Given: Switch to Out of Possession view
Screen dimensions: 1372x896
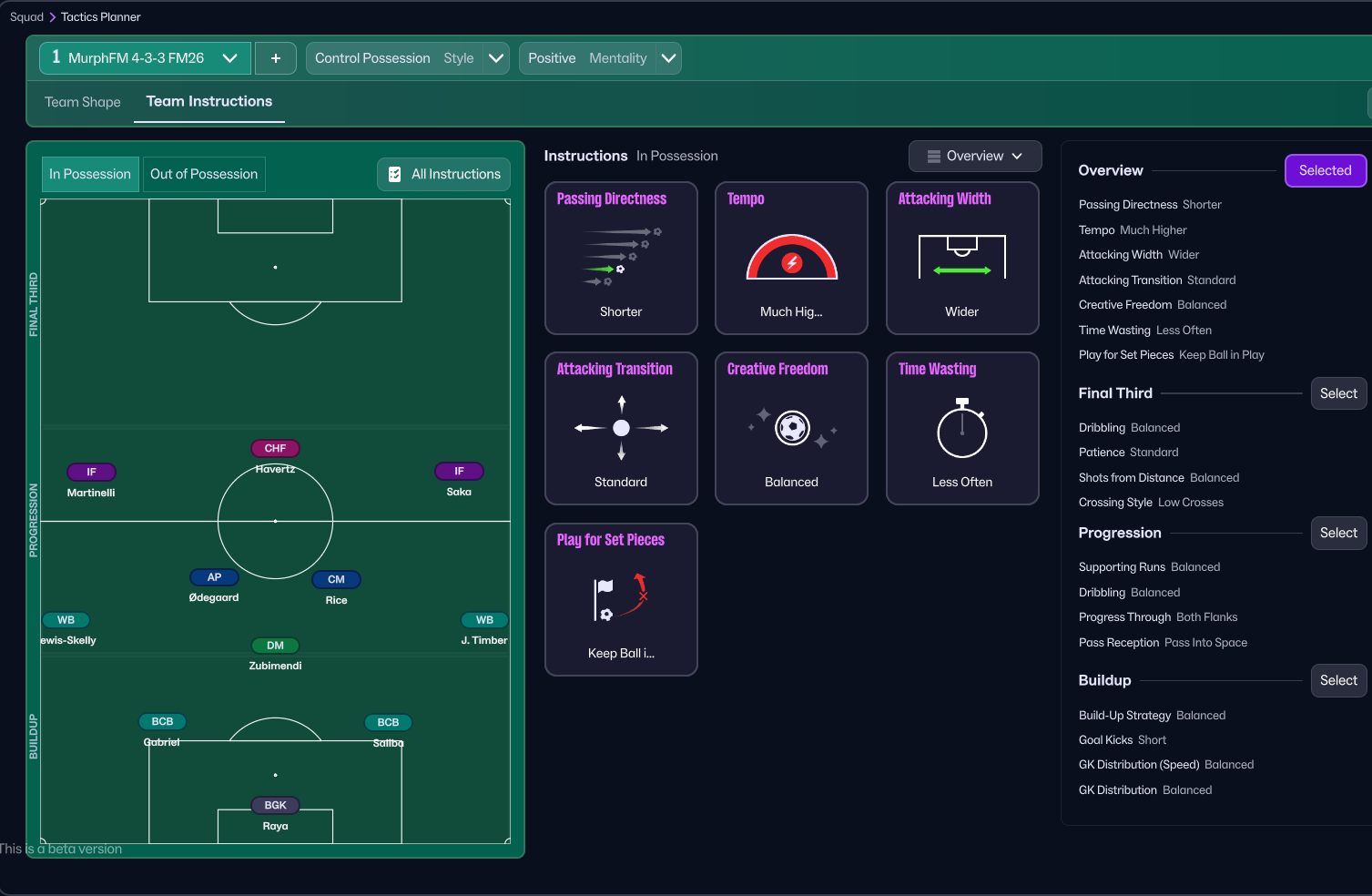Looking at the screenshot, I should (x=204, y=174).
